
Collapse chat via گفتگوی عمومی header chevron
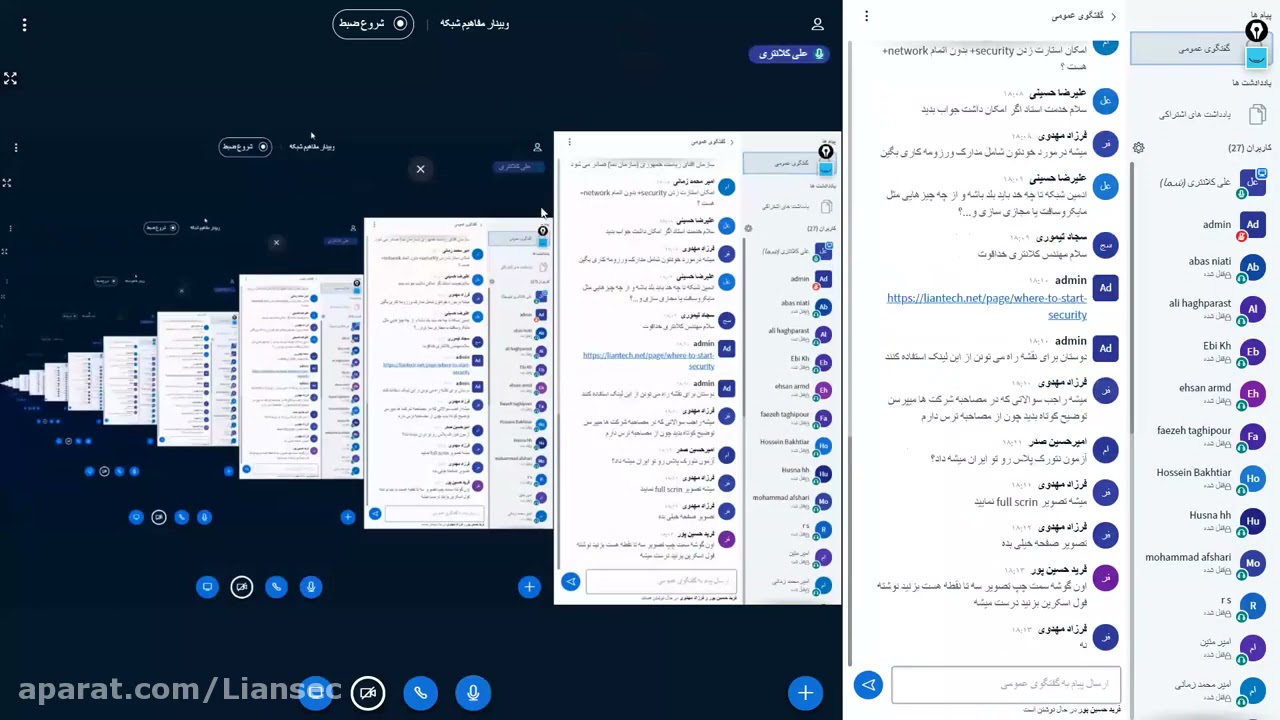(1084, 16)
